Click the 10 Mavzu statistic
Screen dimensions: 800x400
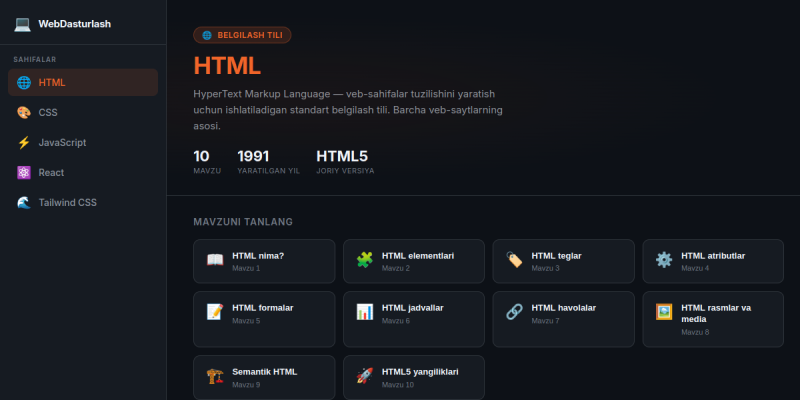click(x=207, y=162)
